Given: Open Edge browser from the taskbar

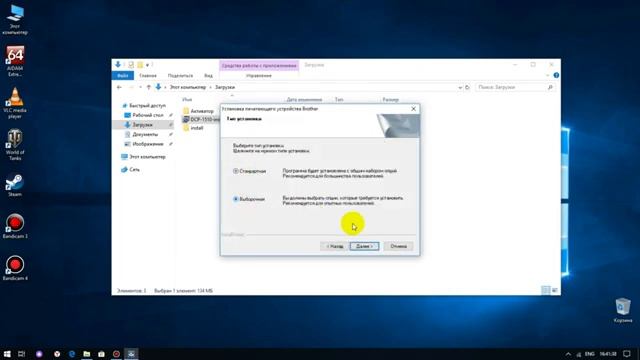Looking at the screenshot, I should pyautogui.click(x=72, y=354).
